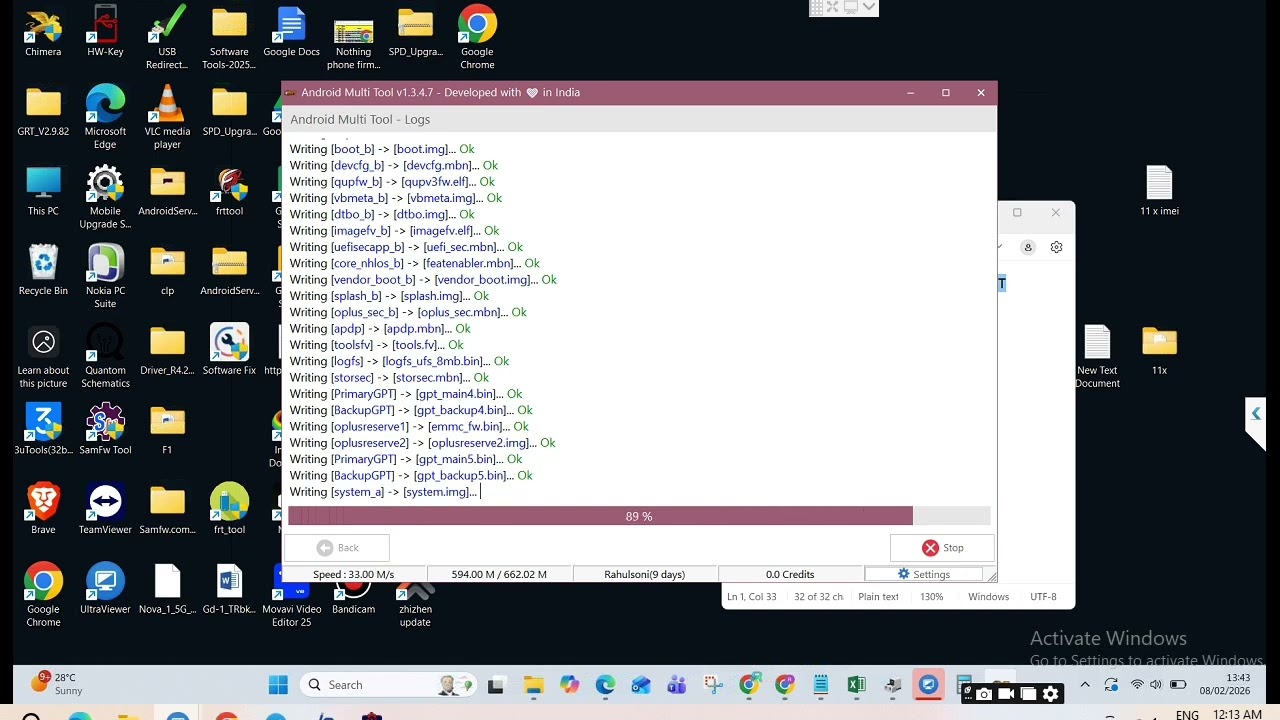
Task: Open File Explorer from the taskbar
Action: point(533,685)
